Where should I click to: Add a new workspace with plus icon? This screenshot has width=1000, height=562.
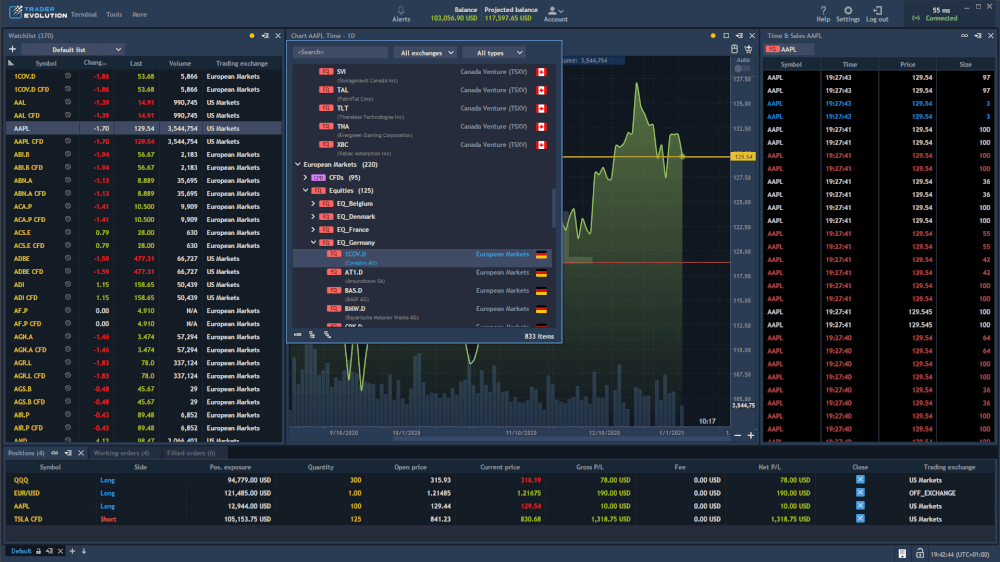(x=72, y=551)
